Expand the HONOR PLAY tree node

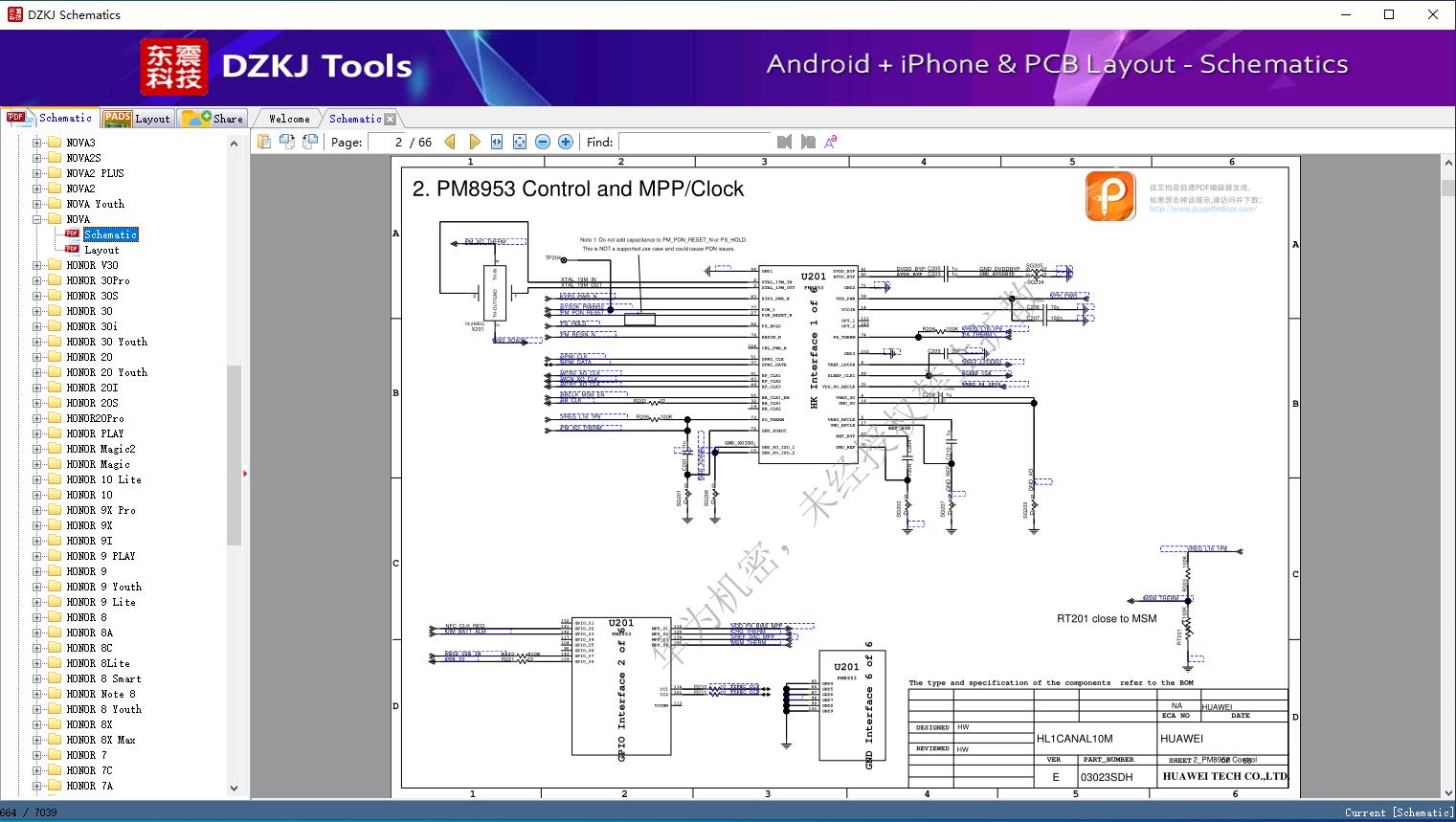click(36, 433)
